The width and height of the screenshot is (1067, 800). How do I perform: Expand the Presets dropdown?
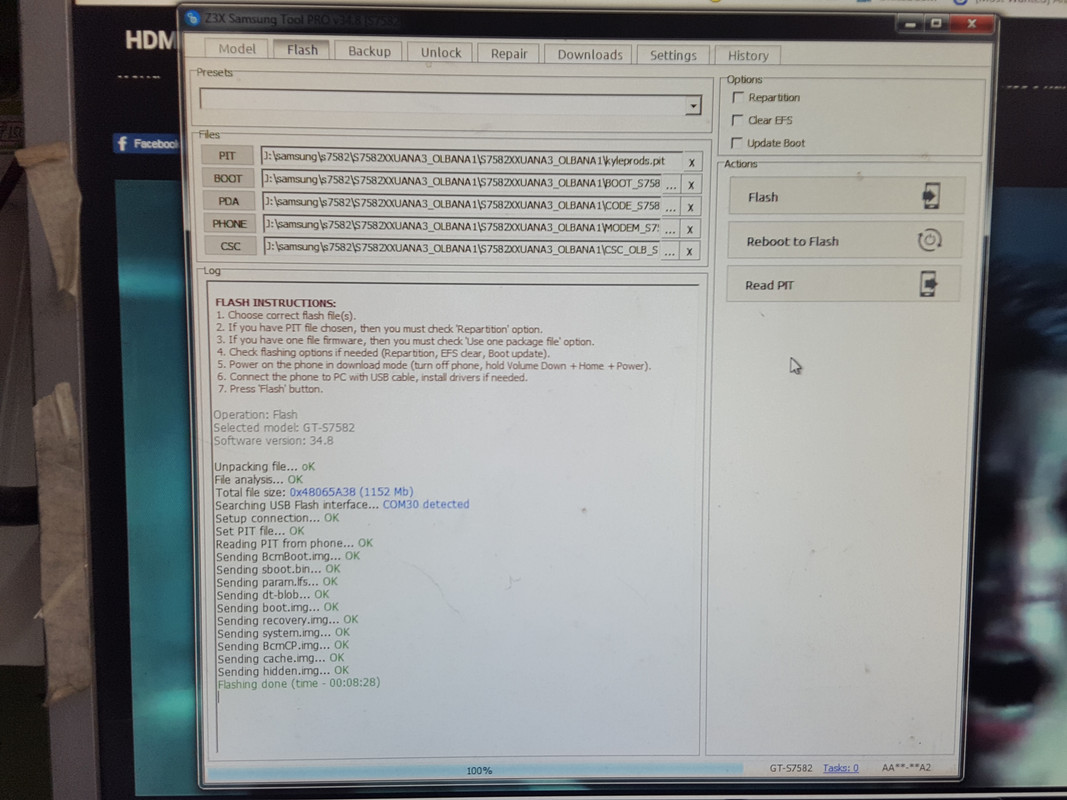pos(693,105)
